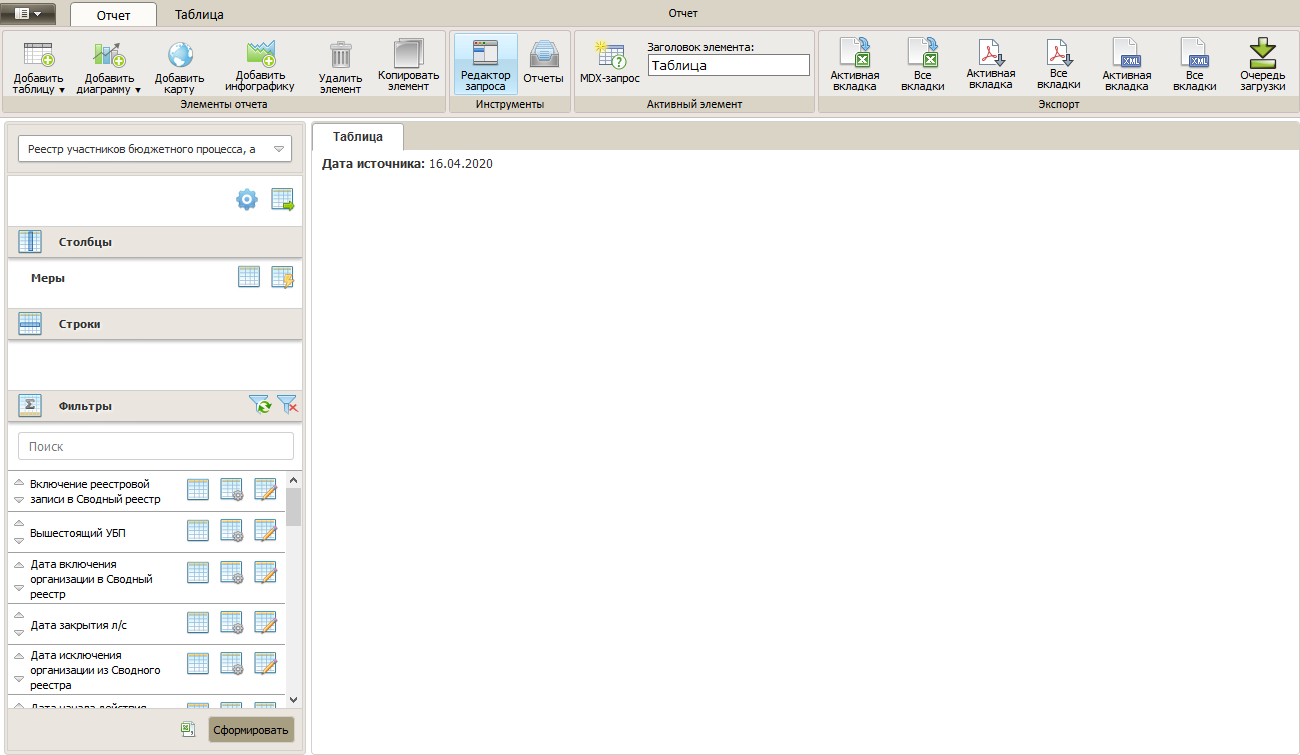Click the Меры table icon
Screen dimensions: 1300x755
click(x=249, y=278)
